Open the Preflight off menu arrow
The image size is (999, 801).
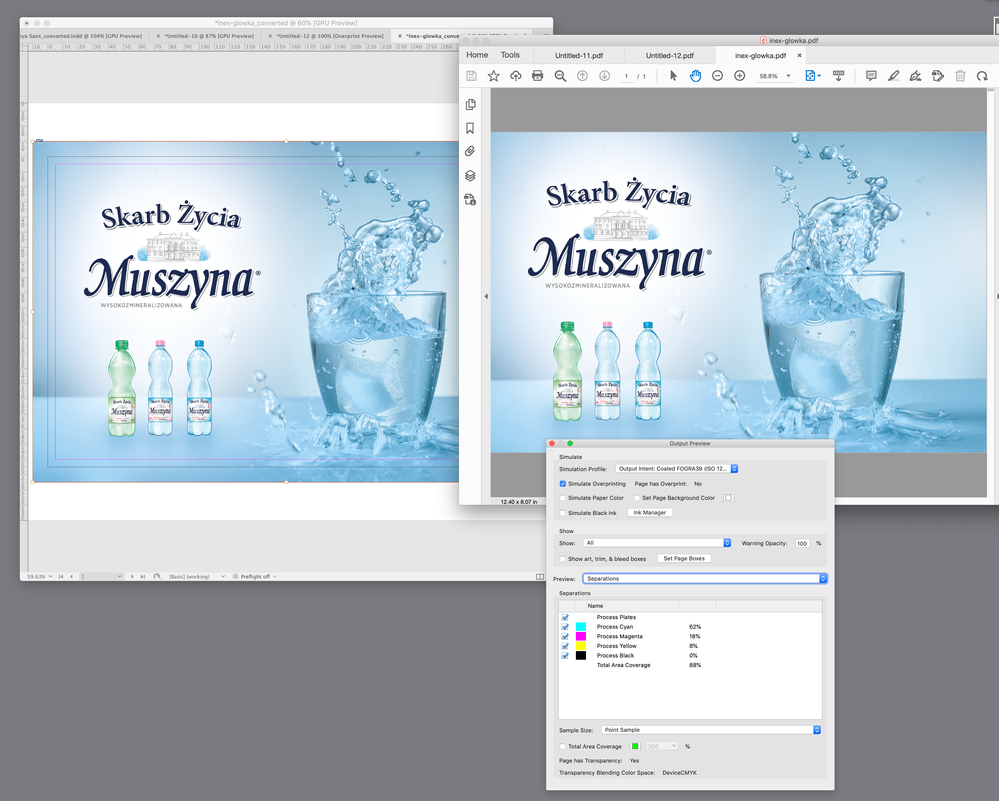275,576
